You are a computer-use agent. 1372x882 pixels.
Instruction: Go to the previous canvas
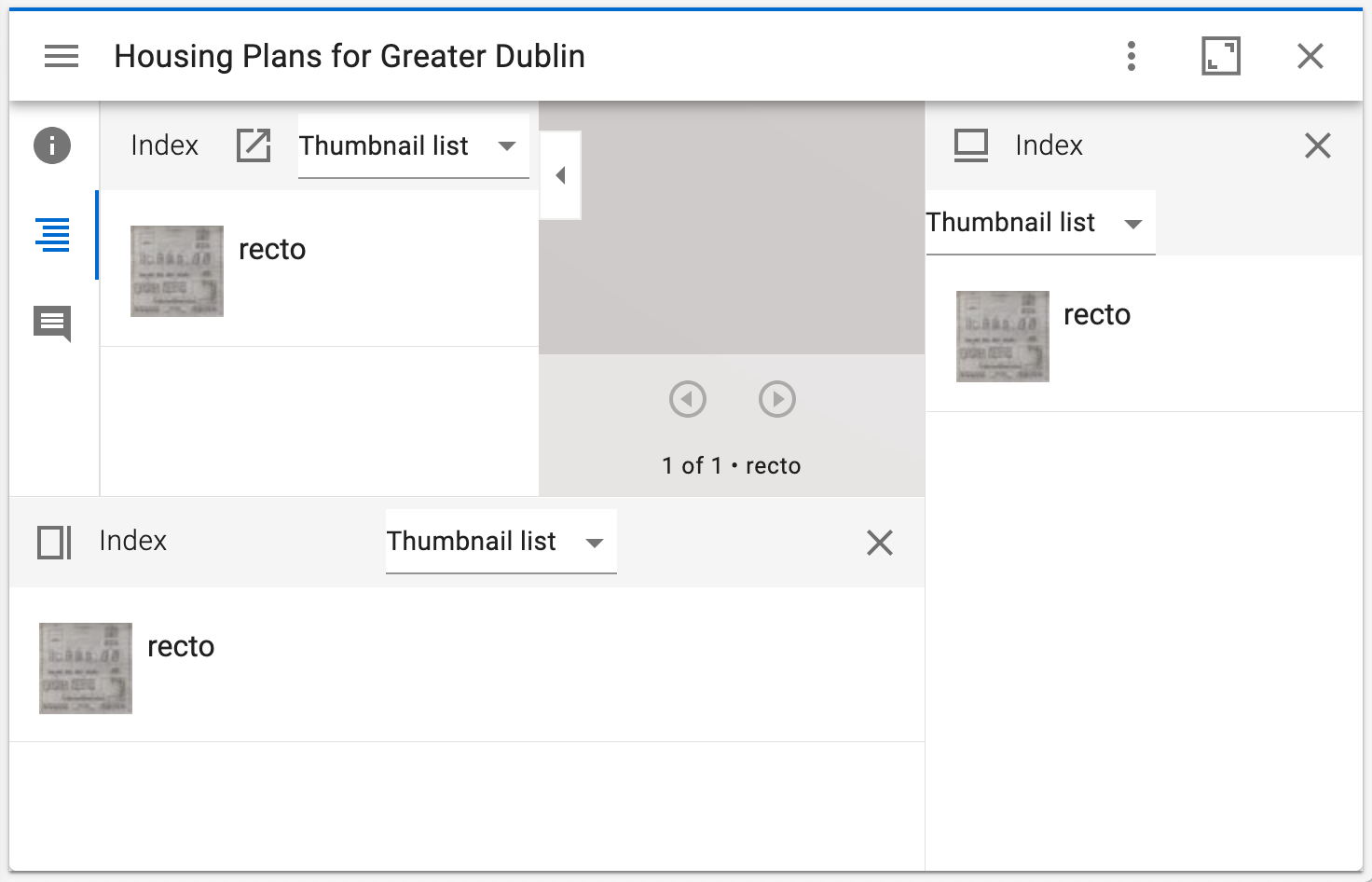[x=688, y=398]
